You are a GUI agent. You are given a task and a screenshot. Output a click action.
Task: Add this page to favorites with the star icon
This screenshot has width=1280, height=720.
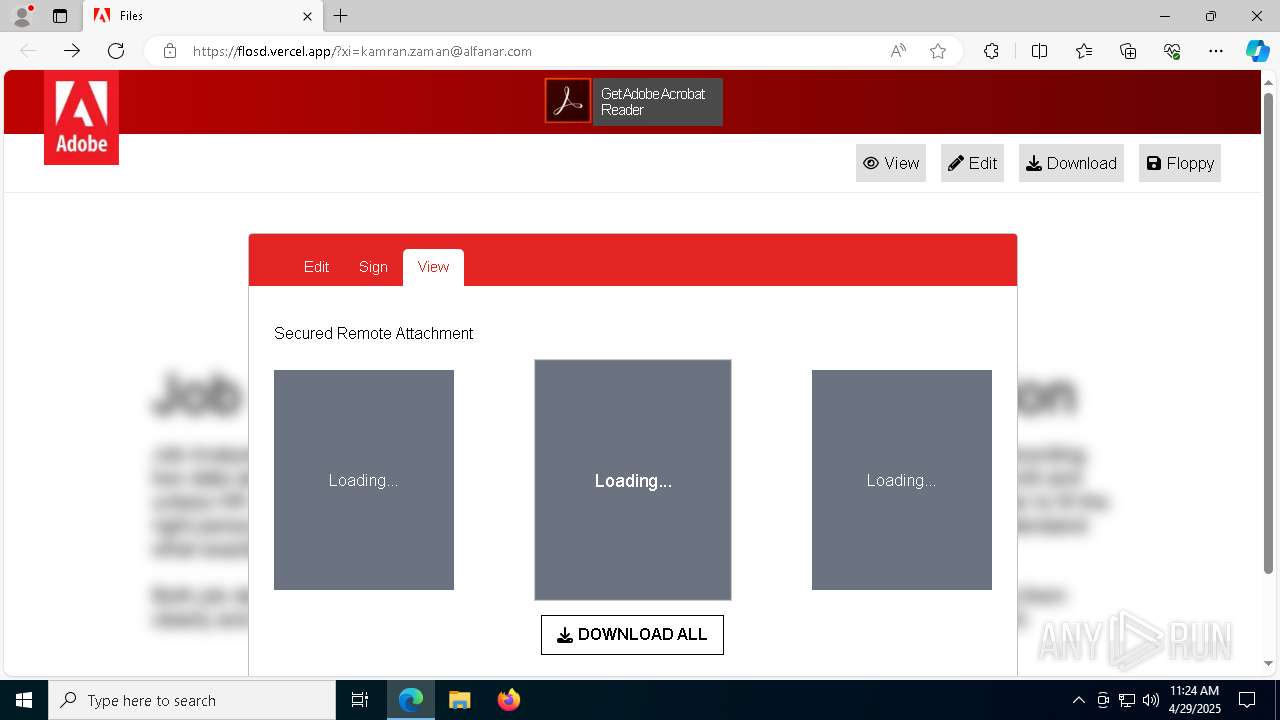(938, 51)
